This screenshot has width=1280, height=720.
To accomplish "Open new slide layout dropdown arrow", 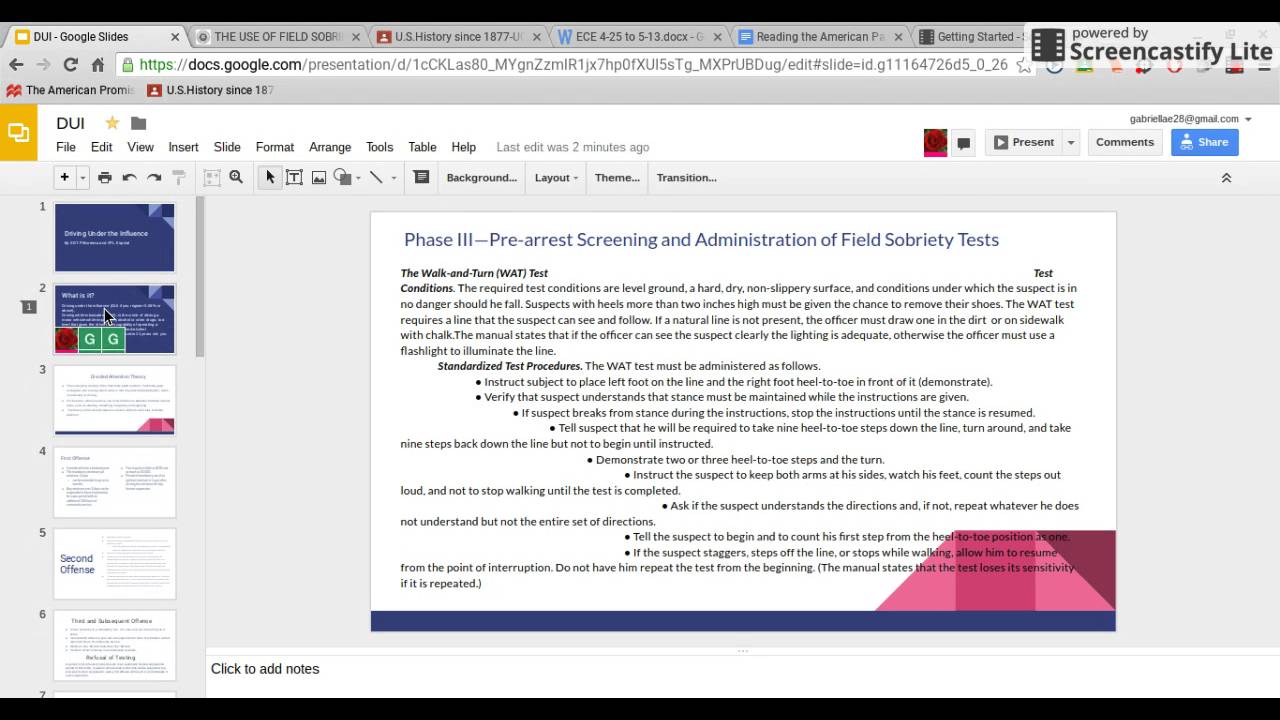I will [82, 178].
